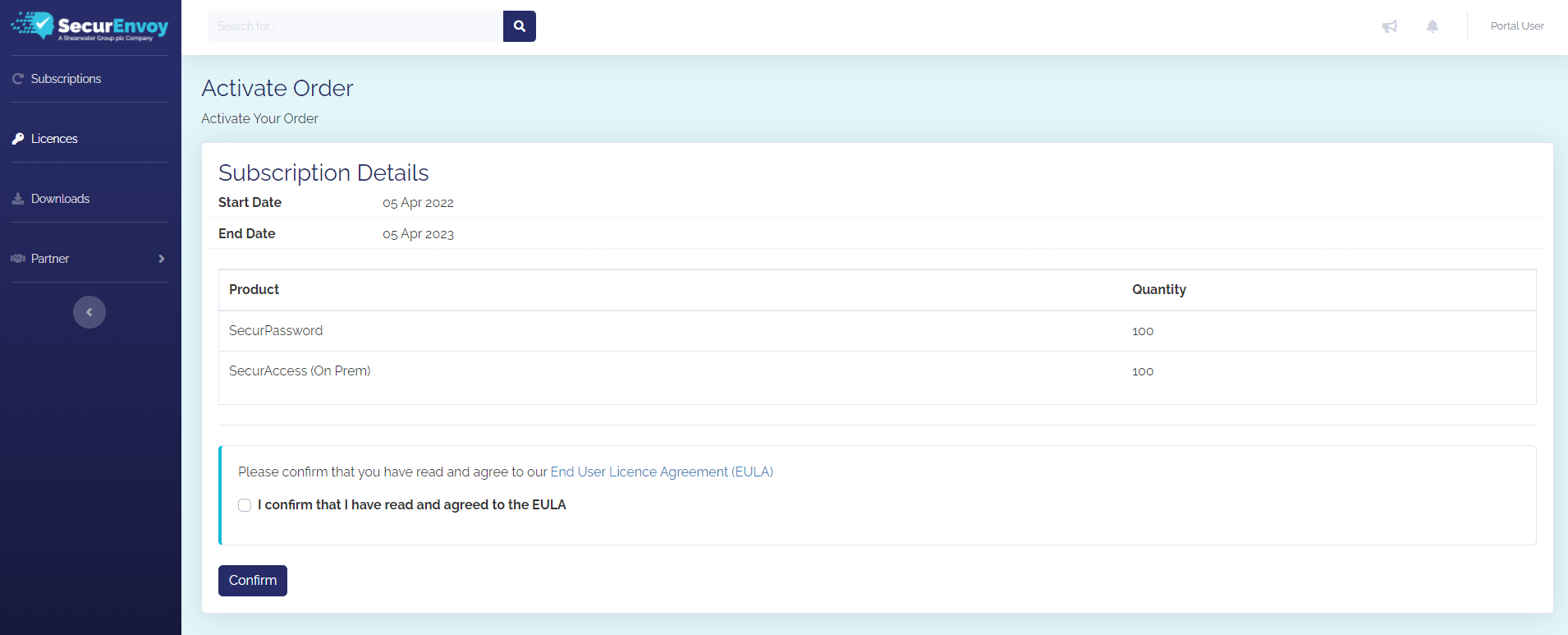This screenshot has height=635, width=1568.
Task: Go to Subscriptions in the sidebar
Action: point(89,79)
